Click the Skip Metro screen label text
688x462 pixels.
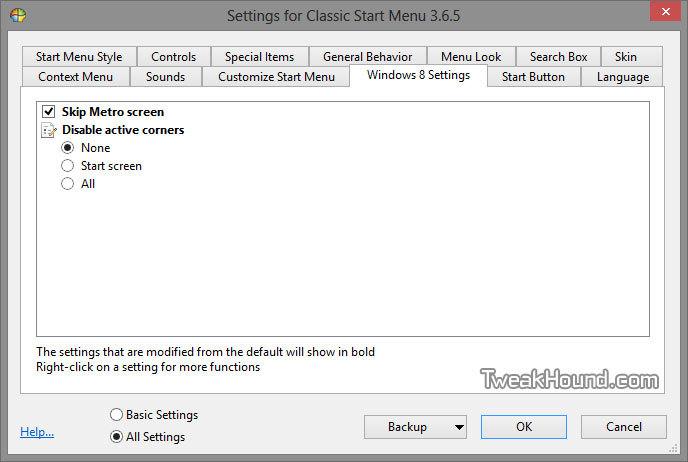(113, 112)
